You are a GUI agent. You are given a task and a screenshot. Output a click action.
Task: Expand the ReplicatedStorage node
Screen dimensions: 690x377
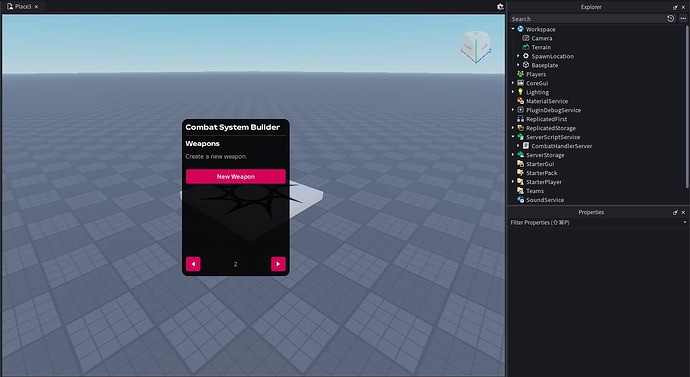(x=513, y=128)
